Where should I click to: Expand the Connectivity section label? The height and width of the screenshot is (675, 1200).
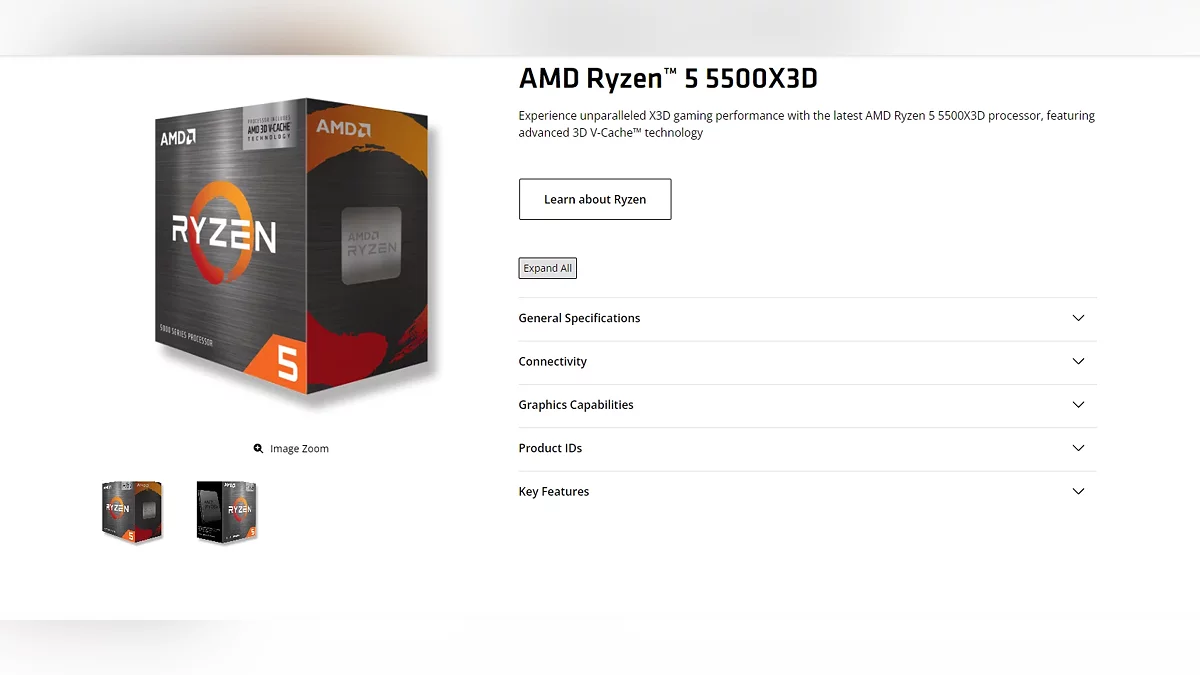(552, 362)
